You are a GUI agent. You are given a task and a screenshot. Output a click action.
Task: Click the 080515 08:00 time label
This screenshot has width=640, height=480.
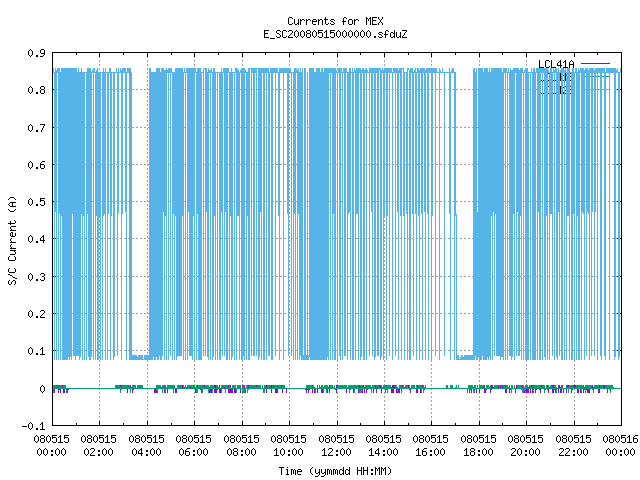(241, 446)
